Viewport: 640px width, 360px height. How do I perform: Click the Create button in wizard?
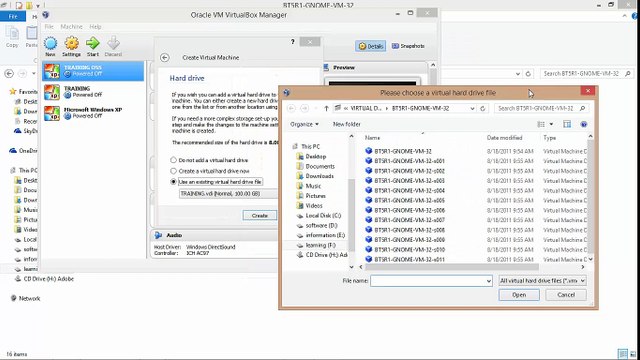[x=260, y=216]
